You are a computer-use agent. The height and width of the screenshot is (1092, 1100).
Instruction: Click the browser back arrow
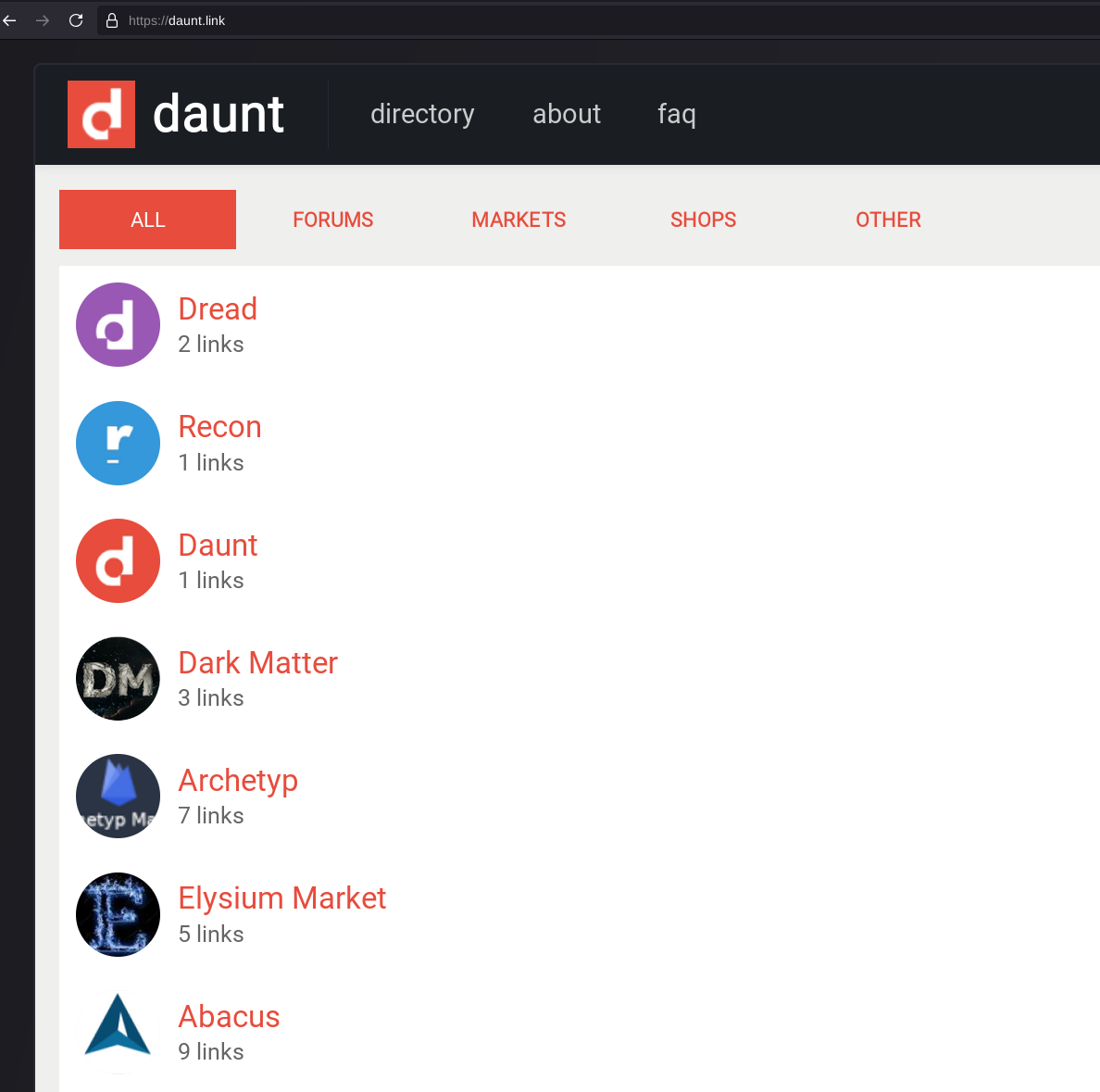coord(9,20)
